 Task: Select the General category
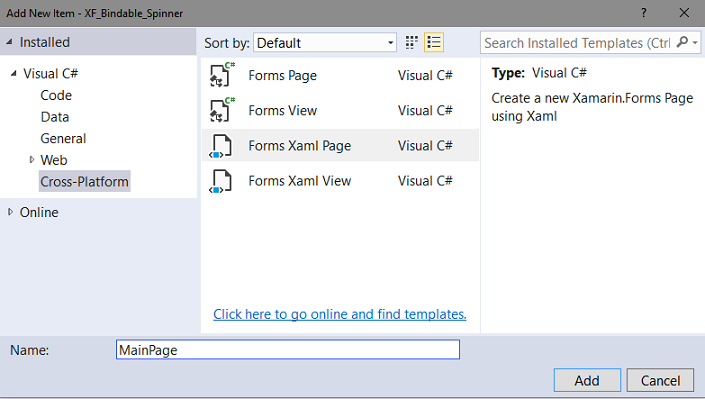[x=63, y=139]
